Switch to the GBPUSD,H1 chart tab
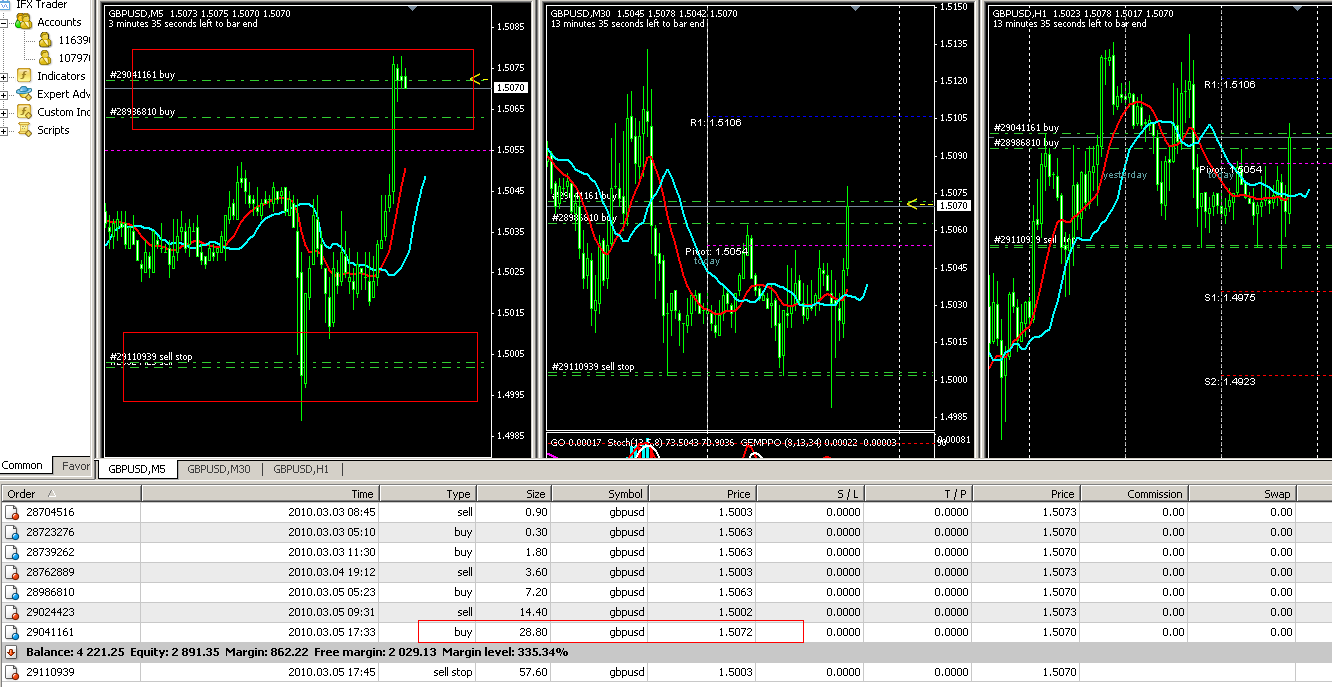The image size is (1332, 687). tap(301, 469)
